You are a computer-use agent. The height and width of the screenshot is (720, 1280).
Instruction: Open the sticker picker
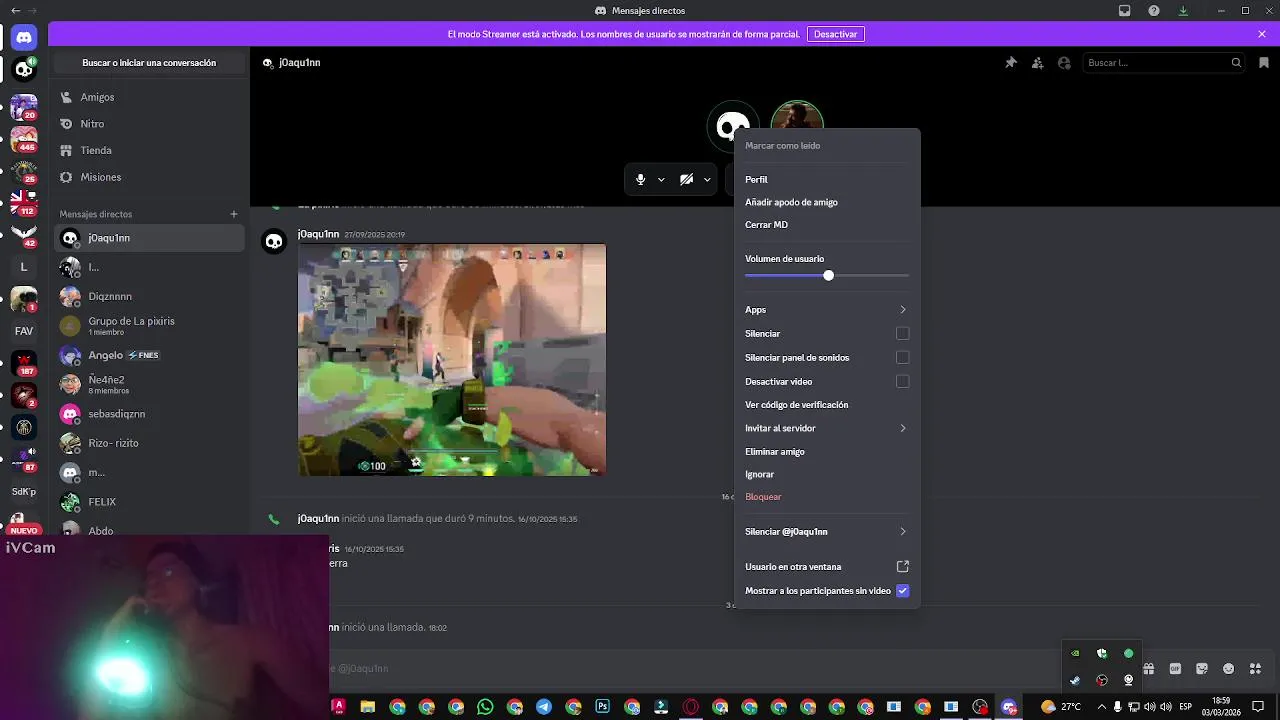pos(1202,669)
